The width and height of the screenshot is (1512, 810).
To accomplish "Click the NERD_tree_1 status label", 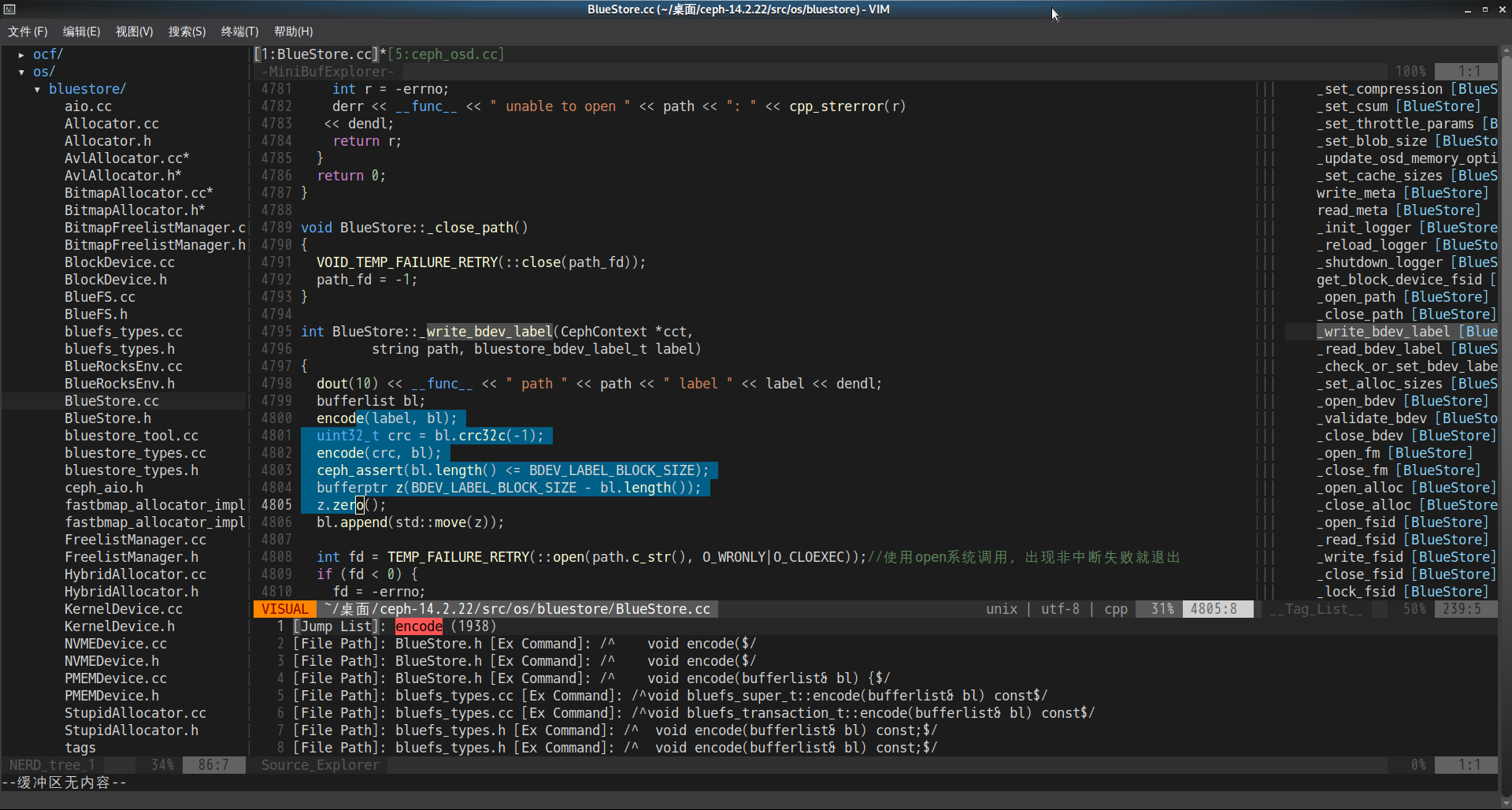I will point(52,764).
